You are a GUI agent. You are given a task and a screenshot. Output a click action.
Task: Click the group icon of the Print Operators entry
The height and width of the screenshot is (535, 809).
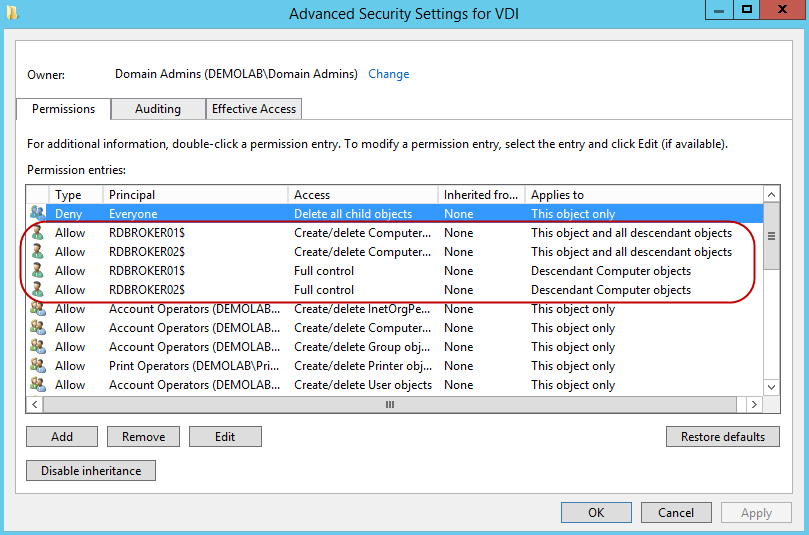click(38, 366)
